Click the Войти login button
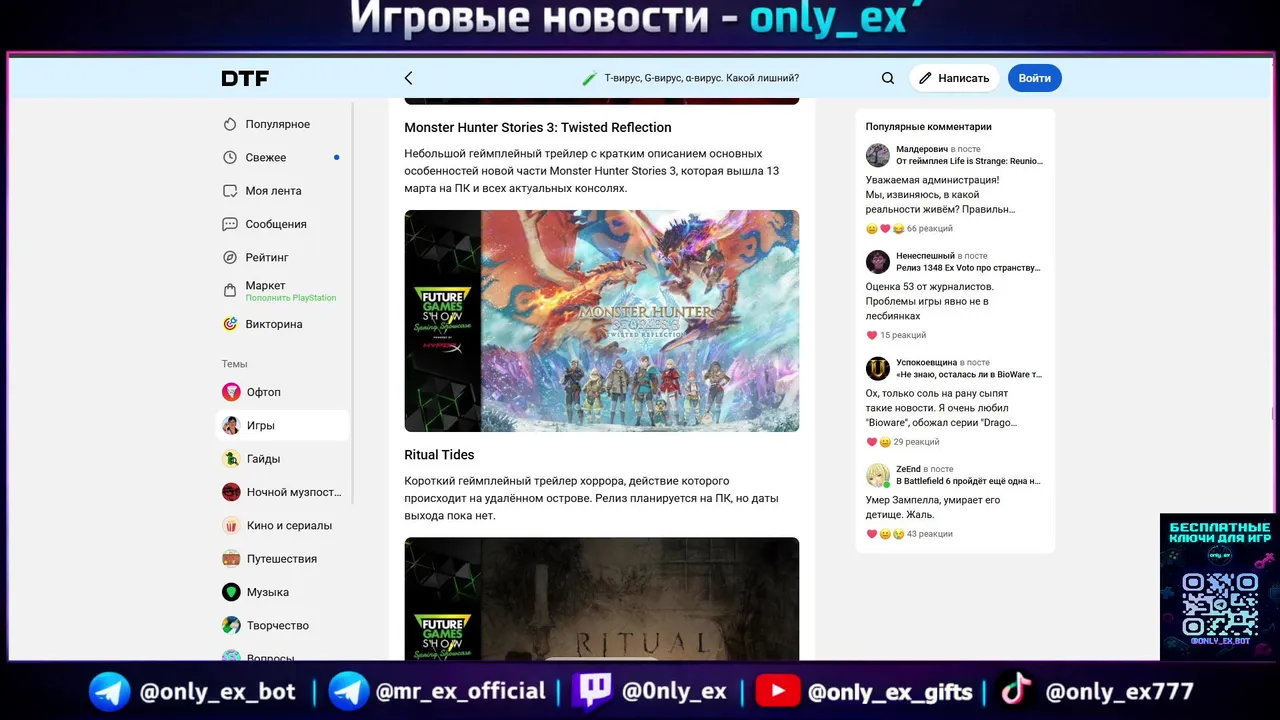The height and width of the screenshot is (720, 1280). point(1035,78)
